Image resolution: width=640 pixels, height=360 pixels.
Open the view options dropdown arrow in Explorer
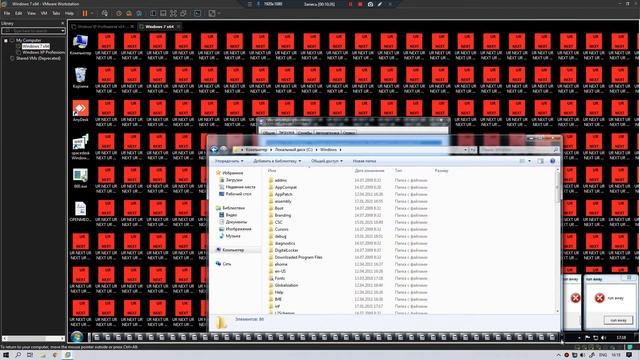coord(529,161)
